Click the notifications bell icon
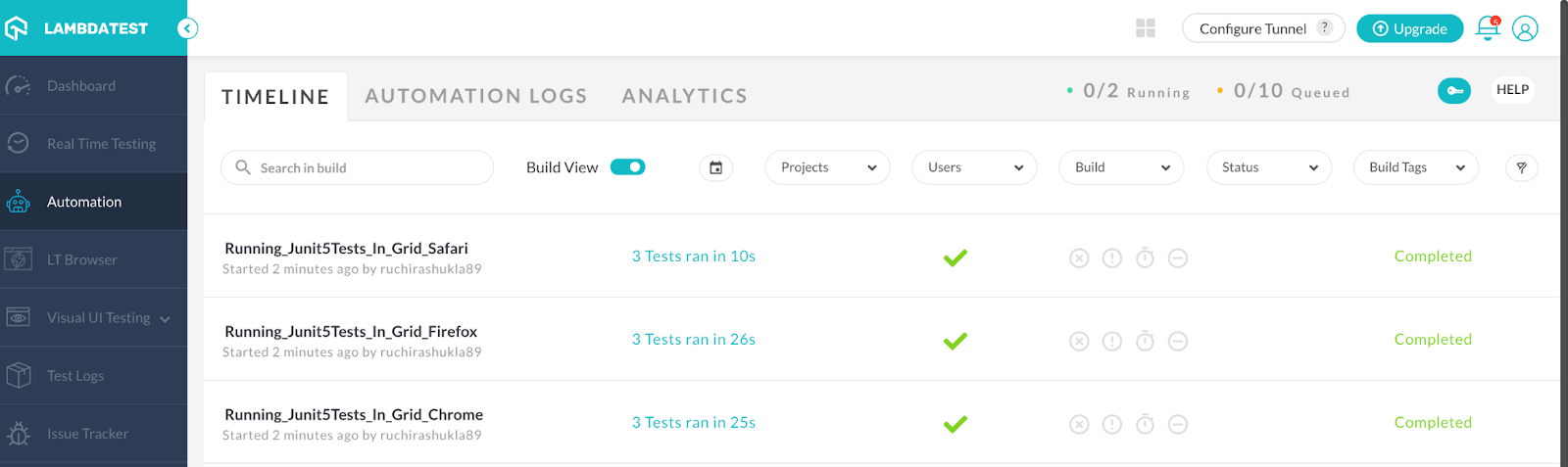 click(x=1487, y=28)
